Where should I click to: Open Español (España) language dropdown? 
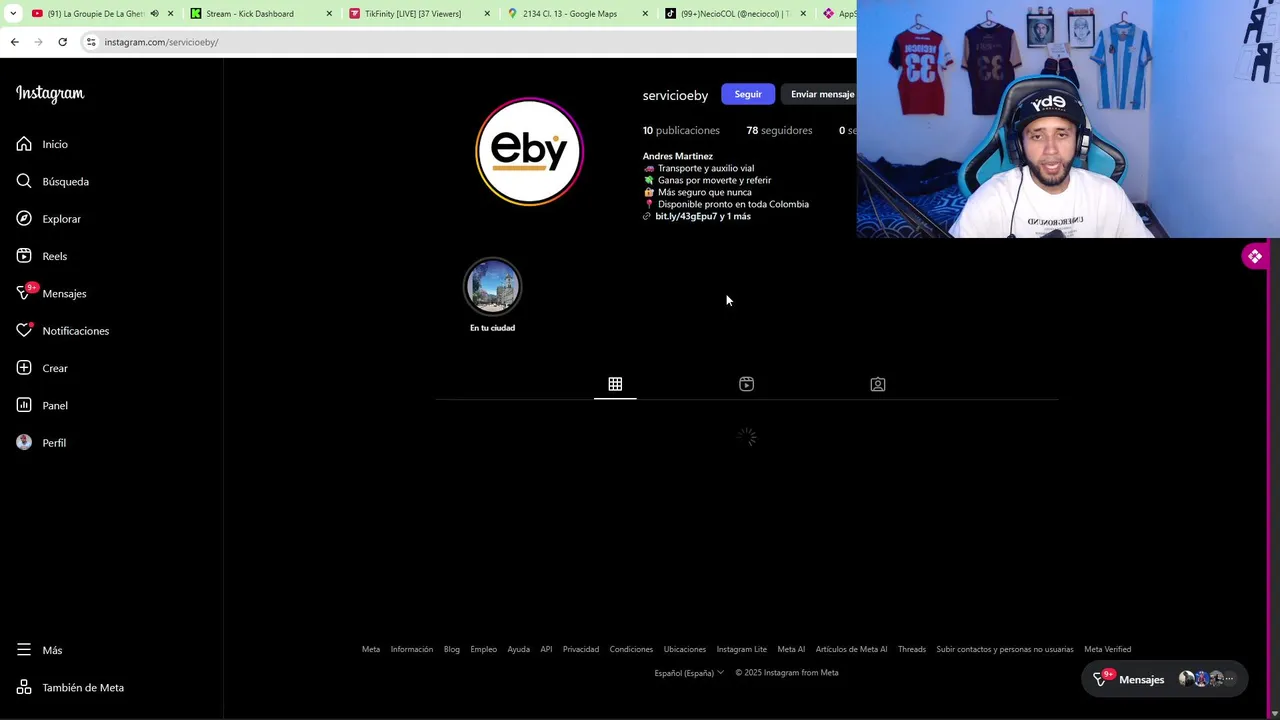(x=689, y=673)
